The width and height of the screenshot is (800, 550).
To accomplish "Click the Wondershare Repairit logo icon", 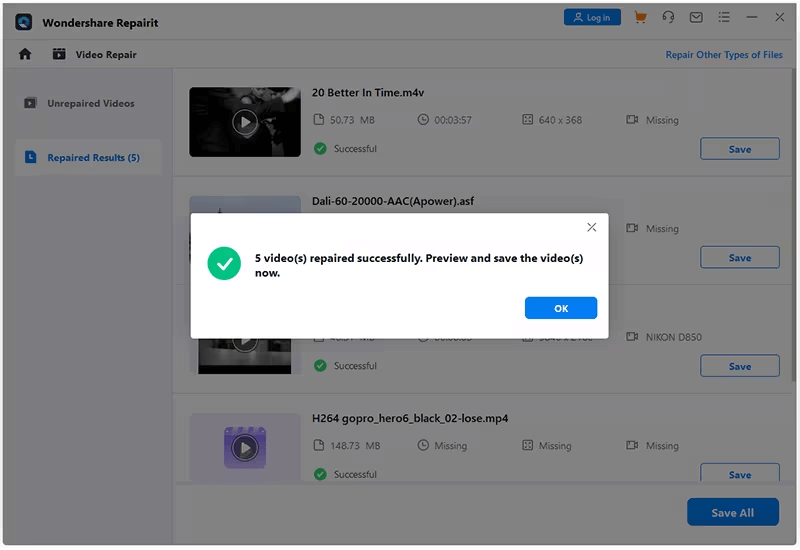I will (24, 22).
